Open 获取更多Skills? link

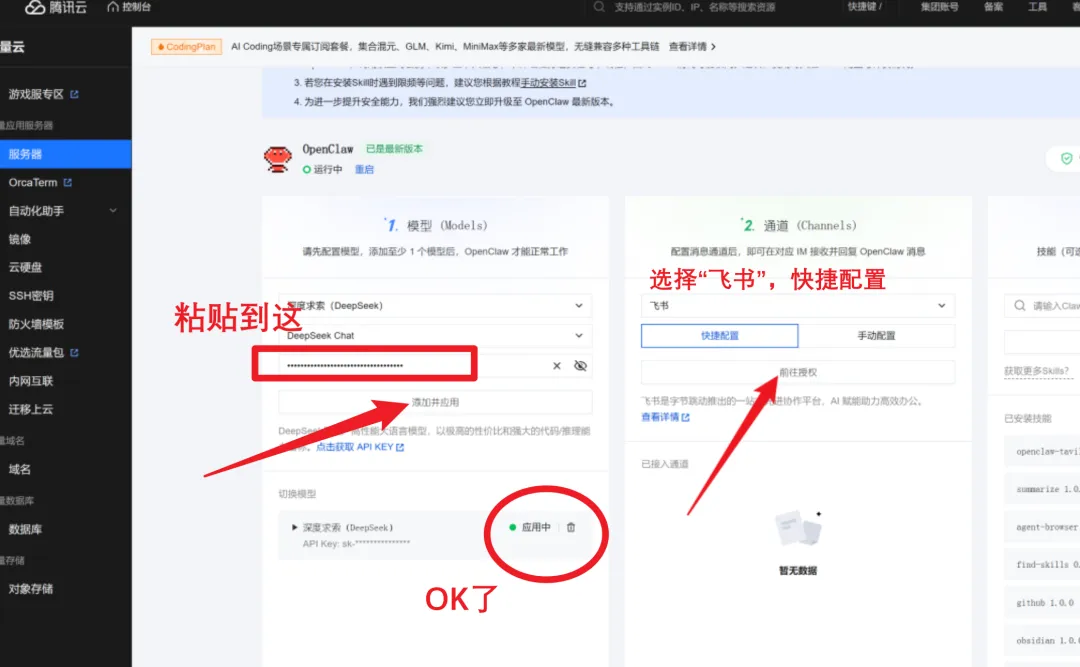[1037, 371]
